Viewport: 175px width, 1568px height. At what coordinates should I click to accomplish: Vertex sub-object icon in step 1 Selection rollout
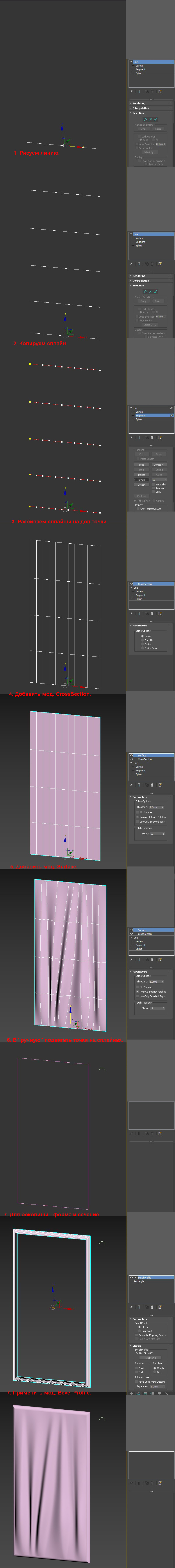(x=145, y=119)
